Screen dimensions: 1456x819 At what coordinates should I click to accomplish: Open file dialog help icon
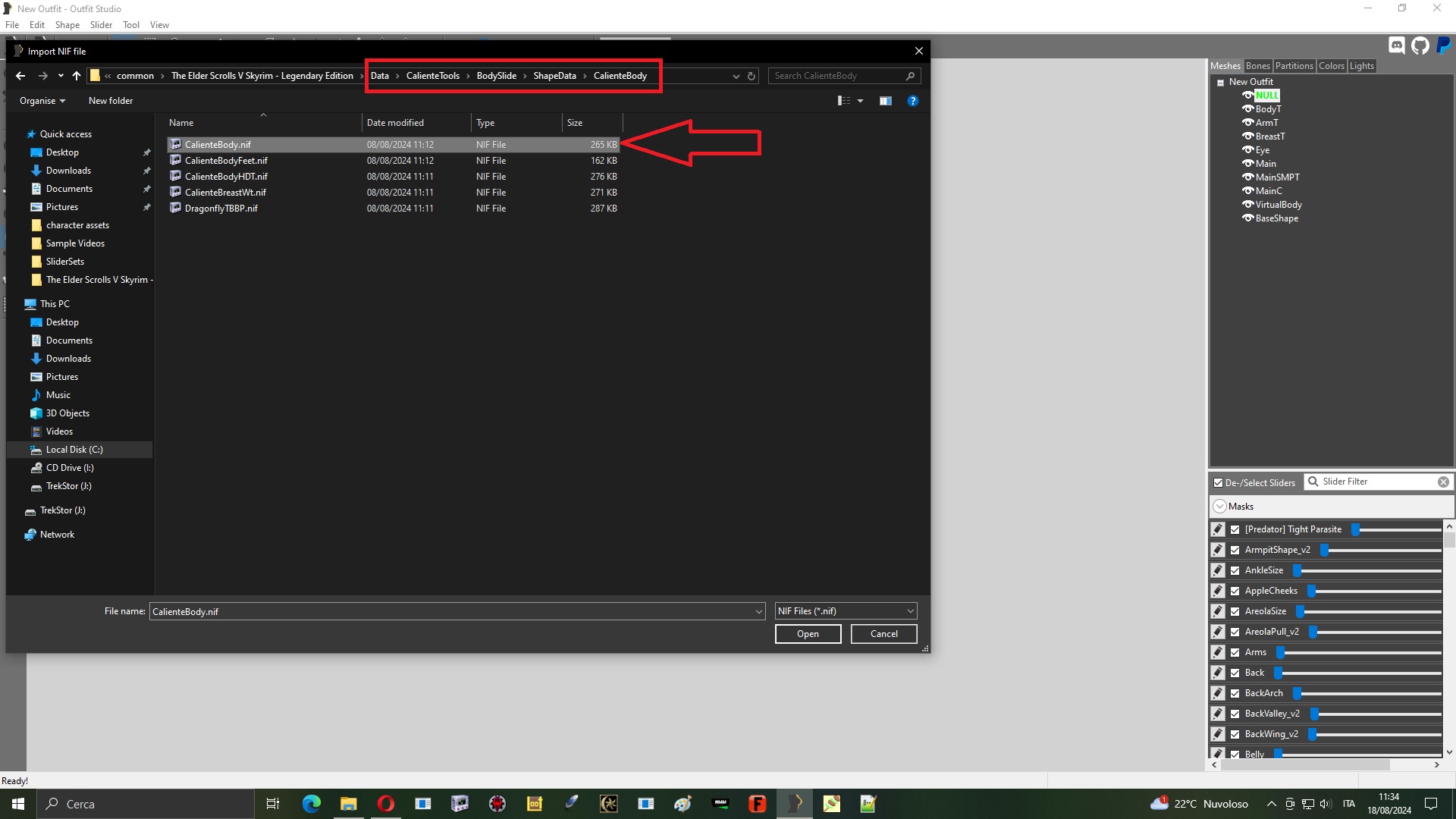pyautogui.click(x=912, y=101)
